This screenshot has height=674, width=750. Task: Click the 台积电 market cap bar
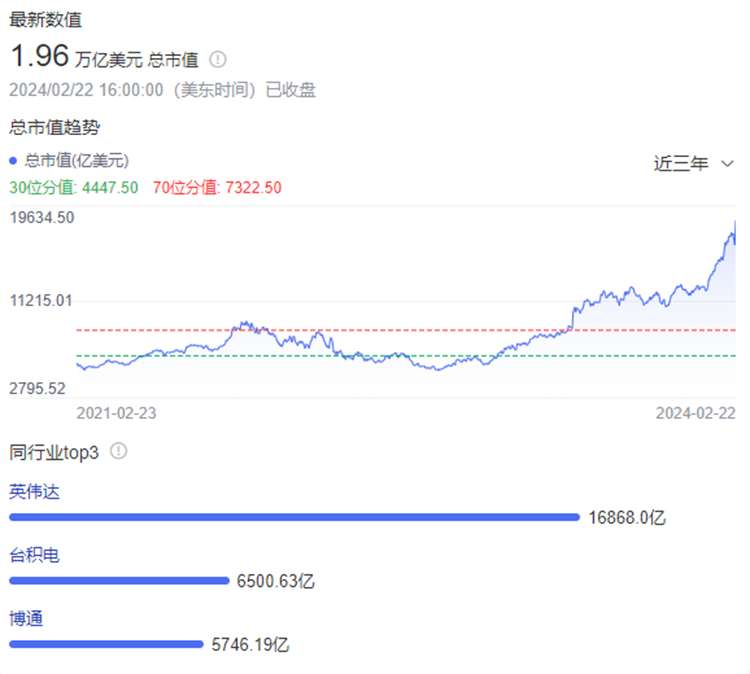tap(119, 581)
